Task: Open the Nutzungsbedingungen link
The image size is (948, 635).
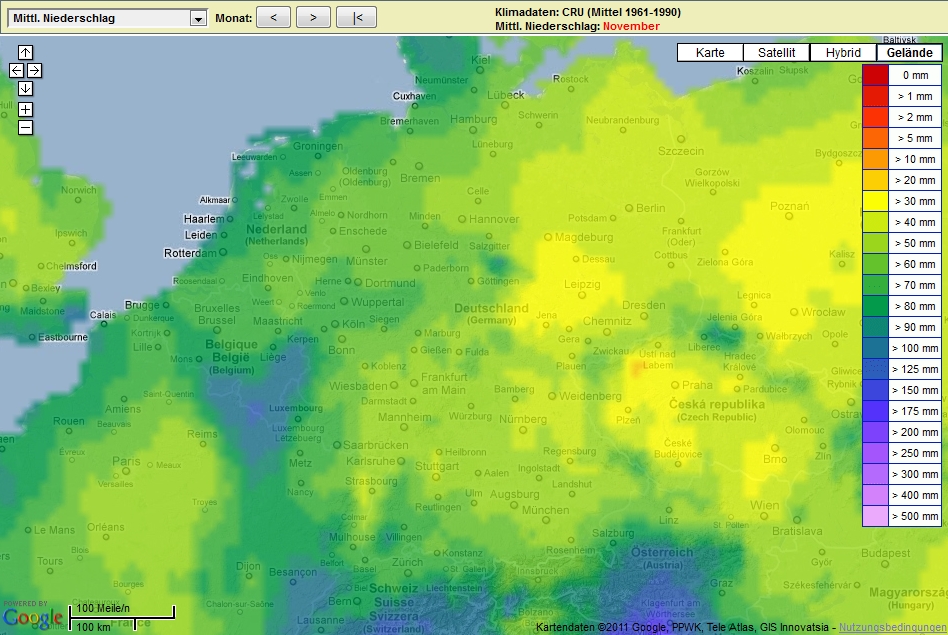Action: coord(892,627)
